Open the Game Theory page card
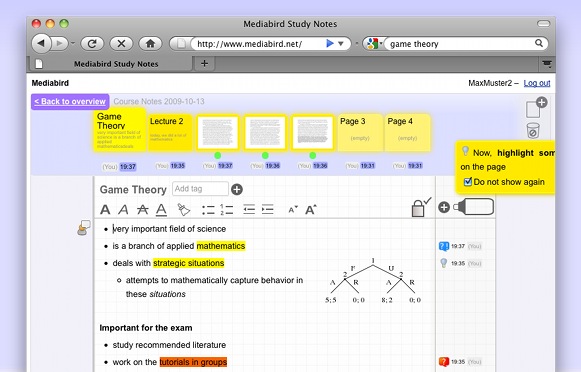581x372 pixels. pos(119,130)
